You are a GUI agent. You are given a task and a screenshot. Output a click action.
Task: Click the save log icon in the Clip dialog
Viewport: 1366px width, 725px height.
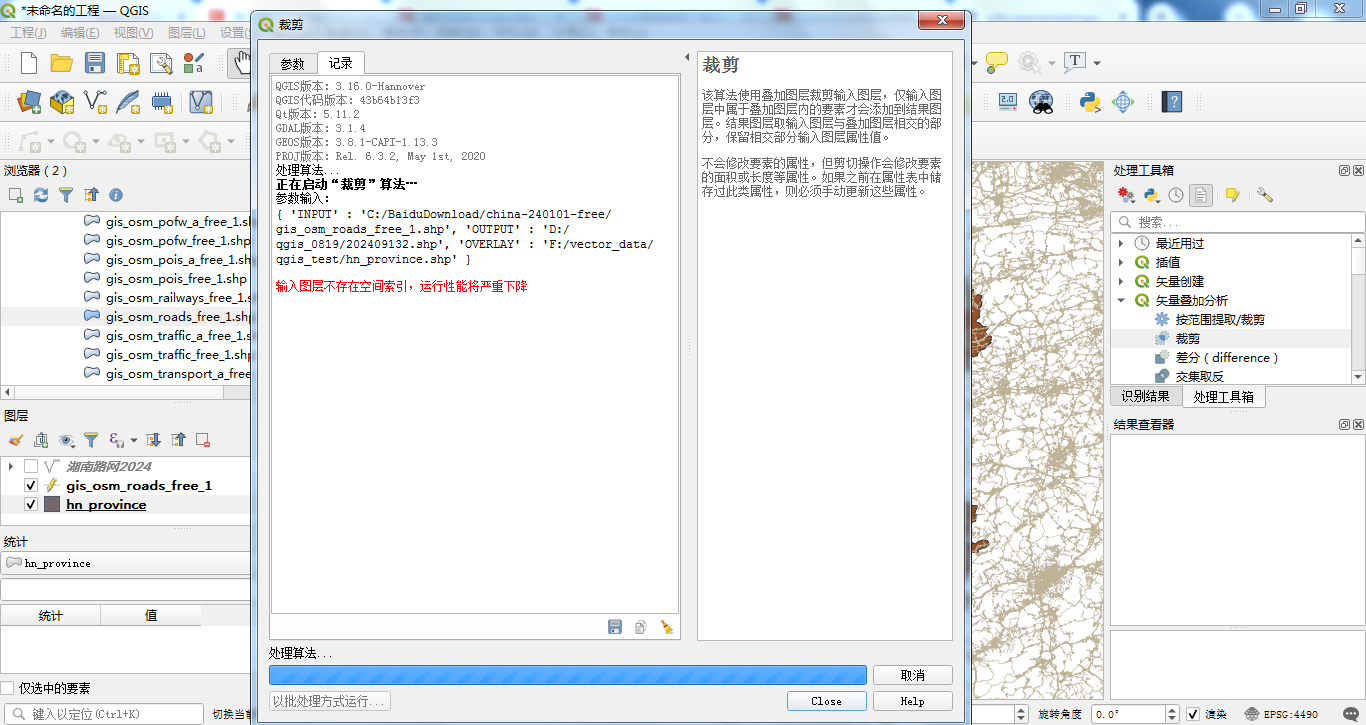pos(615,627)
